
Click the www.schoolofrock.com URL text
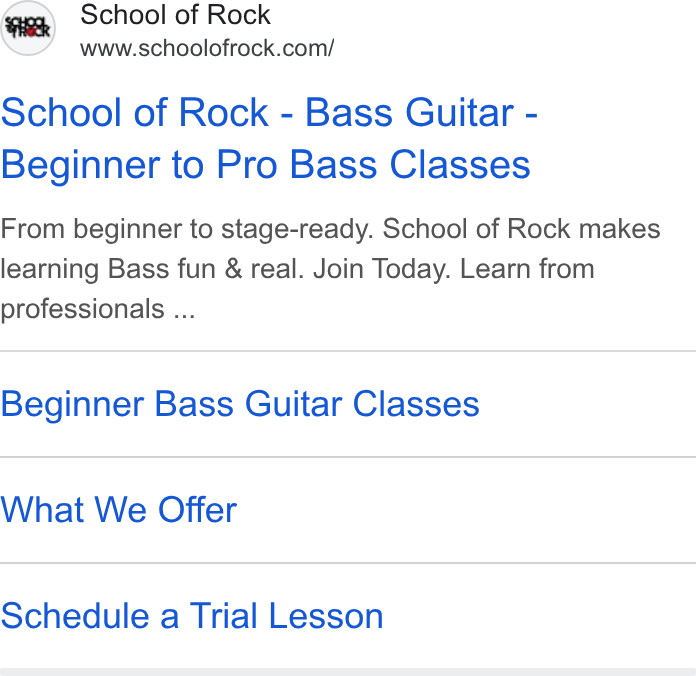click(207, 48)
